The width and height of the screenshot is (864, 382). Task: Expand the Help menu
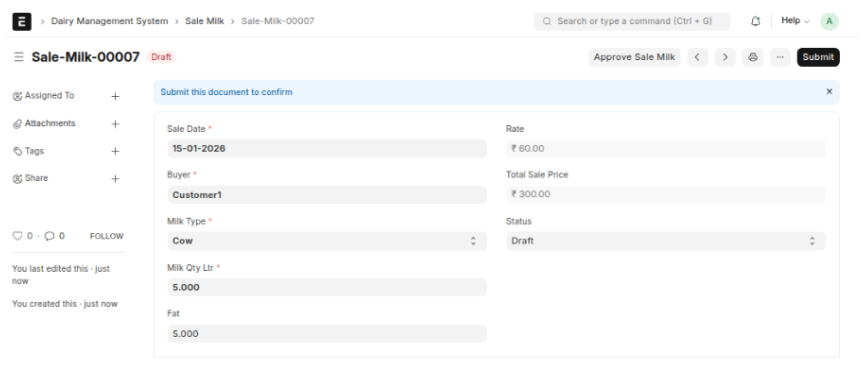point(795,21)
